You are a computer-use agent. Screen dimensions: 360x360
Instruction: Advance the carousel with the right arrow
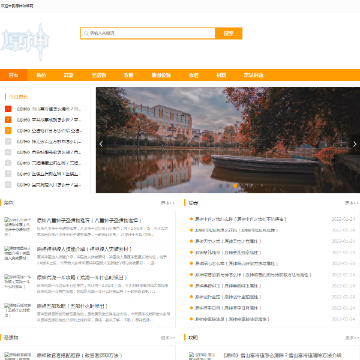tap(354, 144)
